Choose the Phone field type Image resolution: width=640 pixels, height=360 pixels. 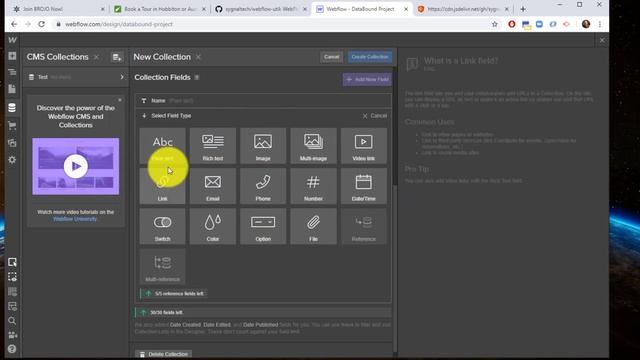(263, 186)
